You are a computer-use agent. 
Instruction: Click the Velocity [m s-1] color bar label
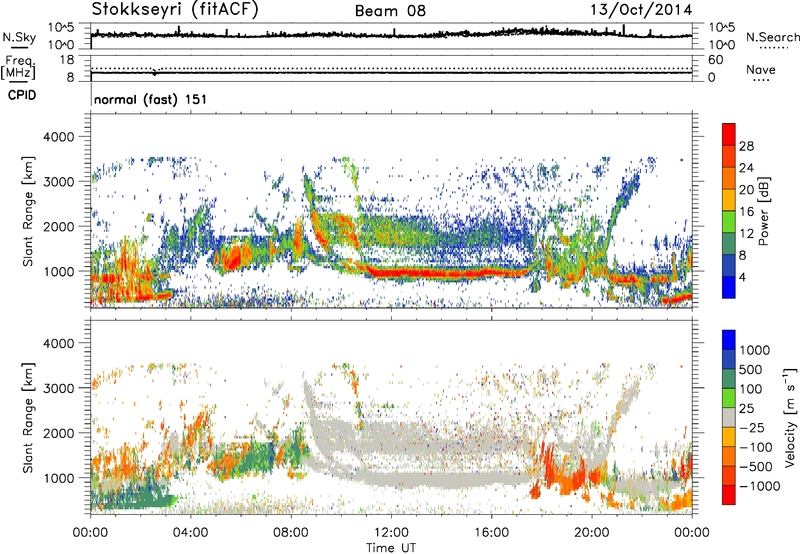pos(790,417)
